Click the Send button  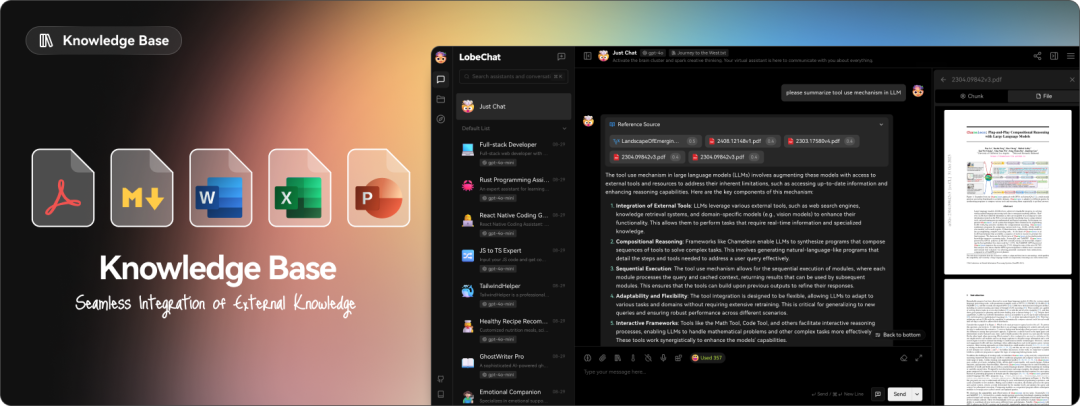[900, 394]
